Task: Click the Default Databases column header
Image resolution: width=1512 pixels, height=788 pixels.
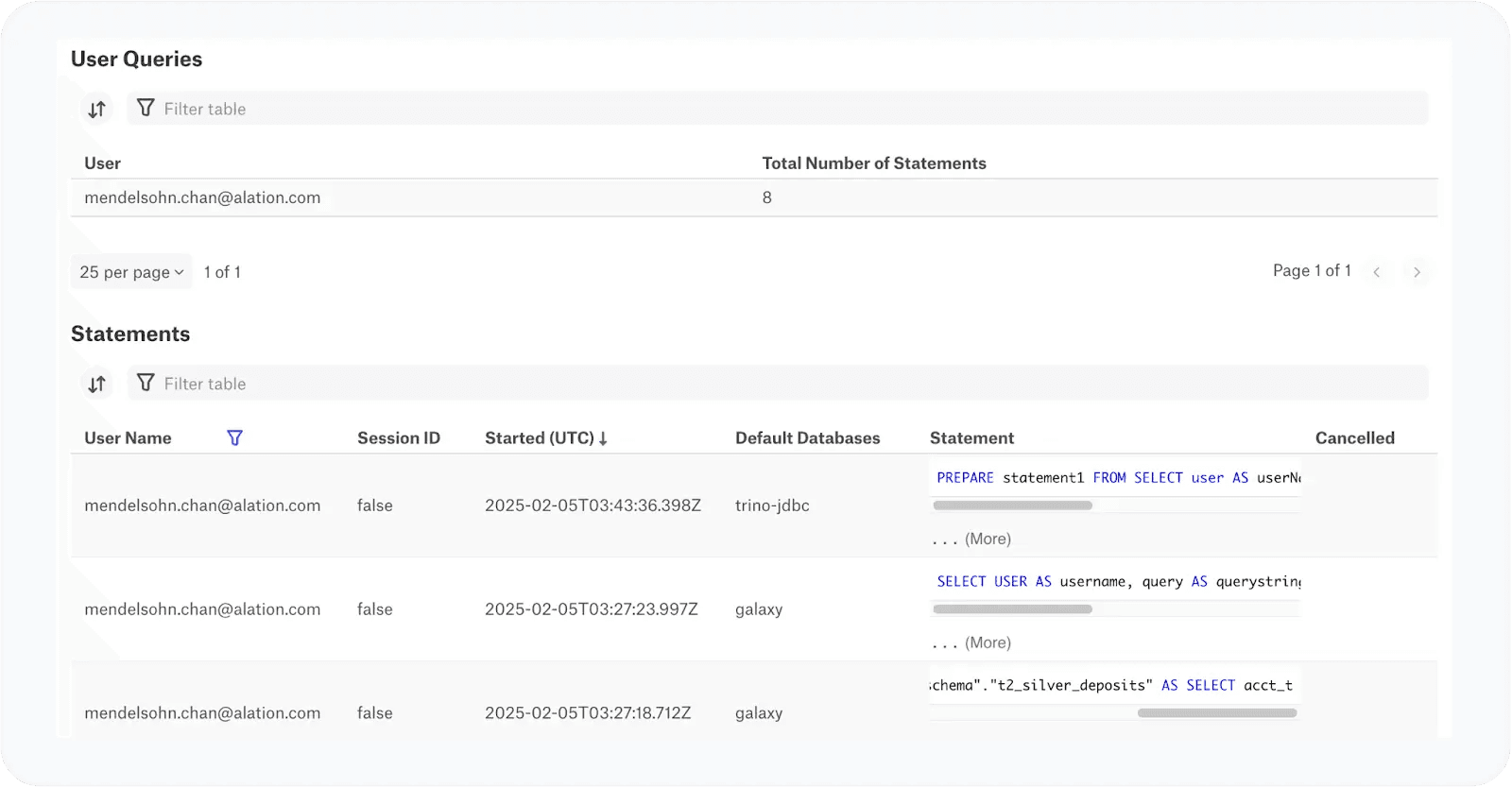Action: click(808, 438)
